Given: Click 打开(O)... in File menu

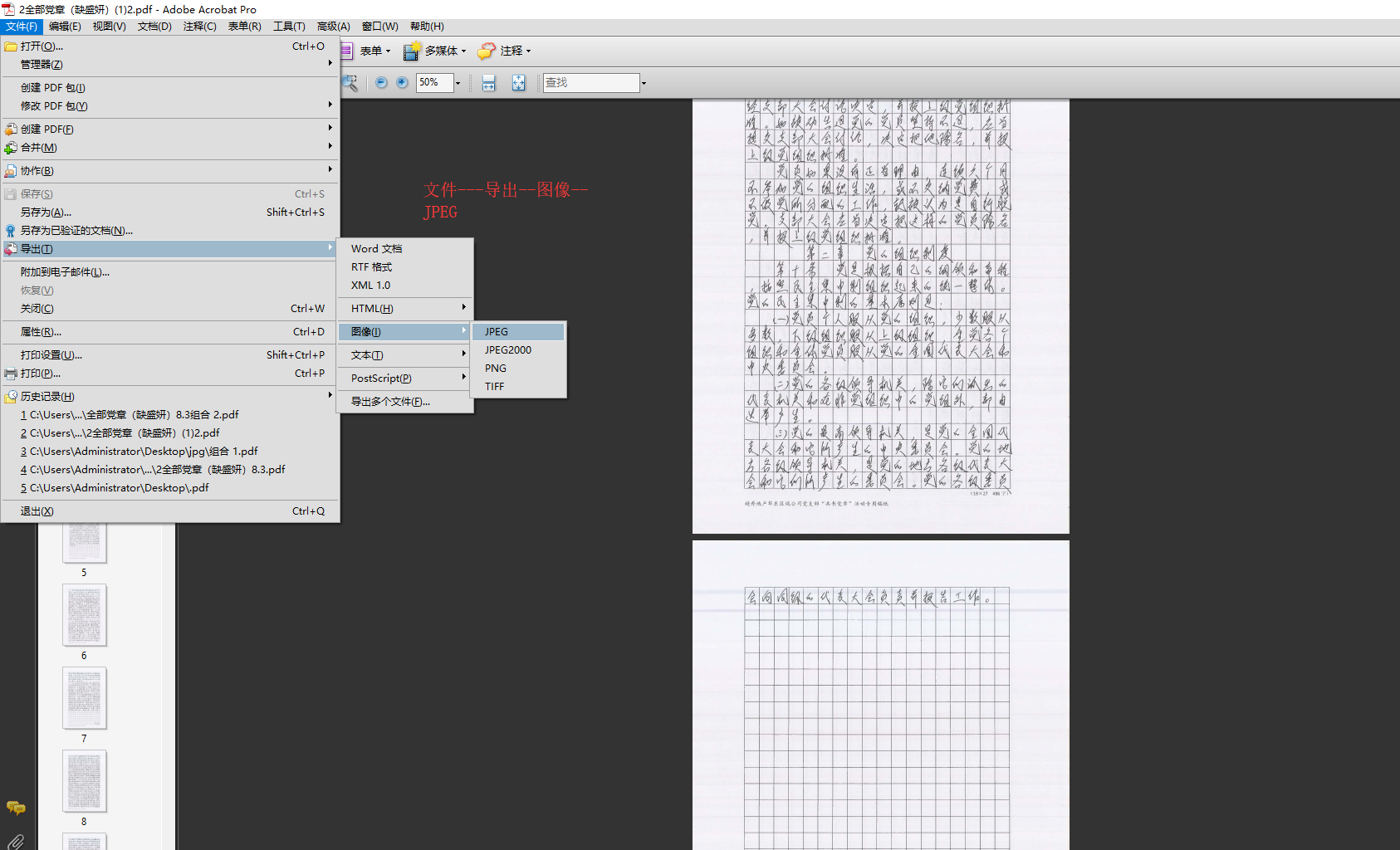Looking at the screenshot, I should coord(169,46).
